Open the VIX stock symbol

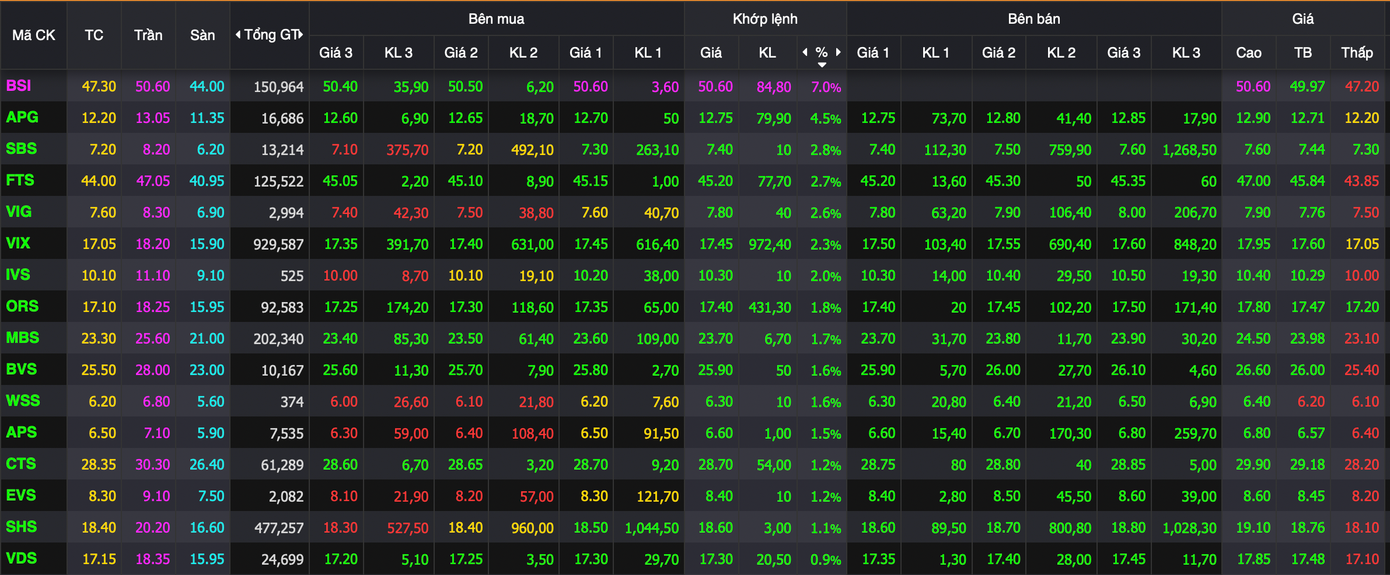click(x=19, y=244)
